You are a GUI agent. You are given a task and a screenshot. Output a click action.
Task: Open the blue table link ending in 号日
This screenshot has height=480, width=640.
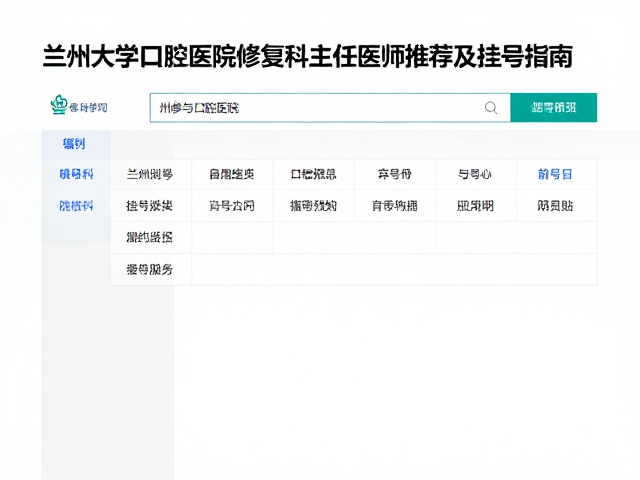(555, 174)
